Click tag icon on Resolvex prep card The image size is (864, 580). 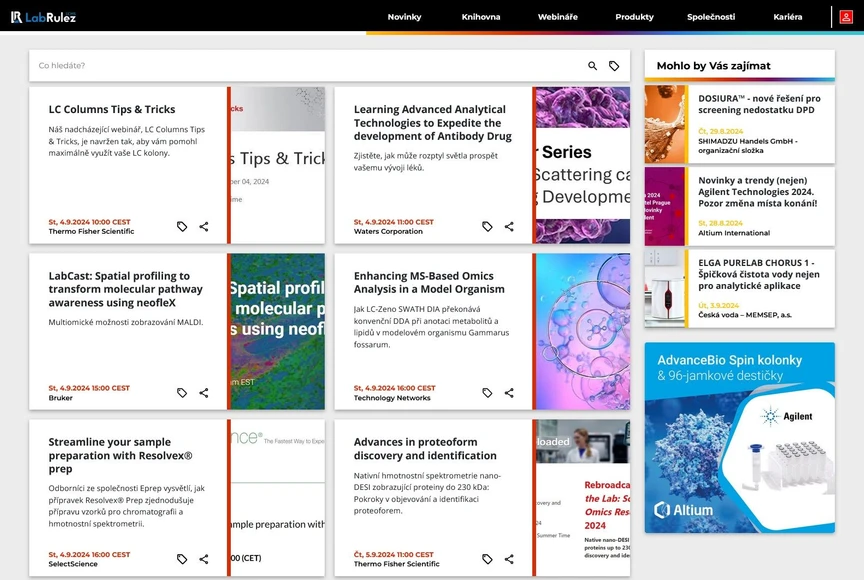182,559
